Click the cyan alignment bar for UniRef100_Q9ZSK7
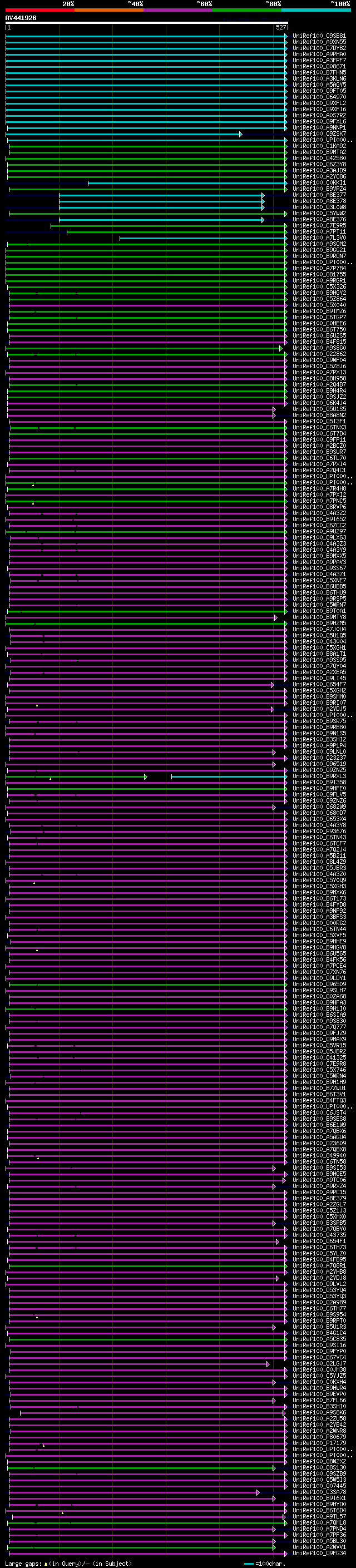Screen dimensions: 356x1568 point(125,134)
